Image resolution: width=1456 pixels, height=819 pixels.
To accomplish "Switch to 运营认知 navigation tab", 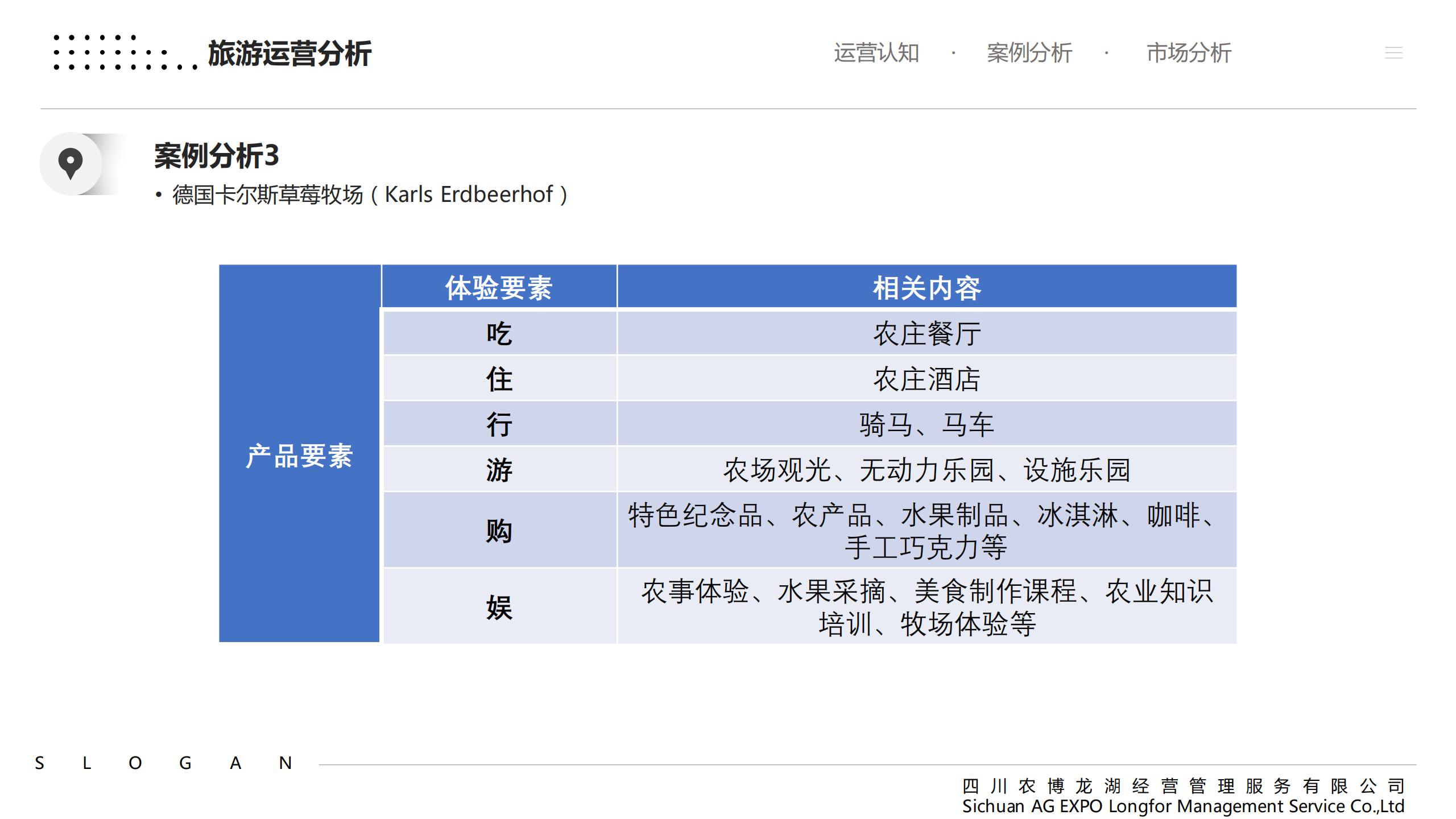I will coord(876,53).
